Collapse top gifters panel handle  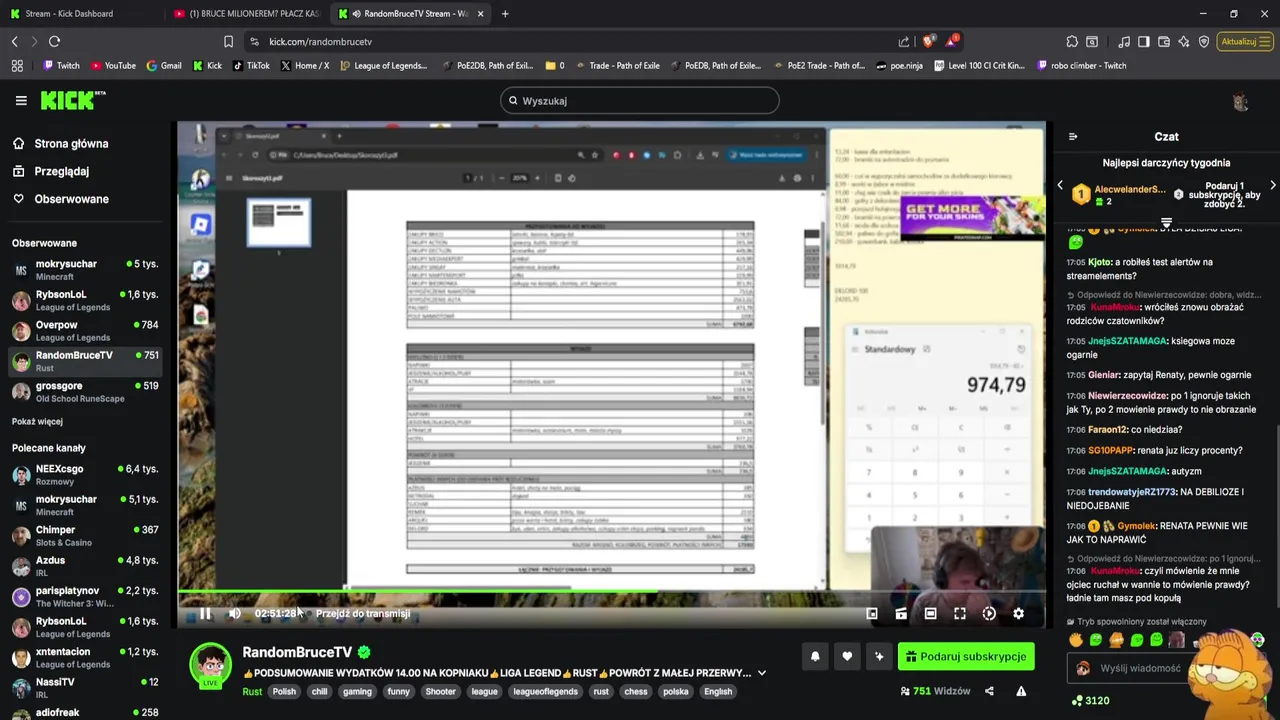[x=1166, y=222]
